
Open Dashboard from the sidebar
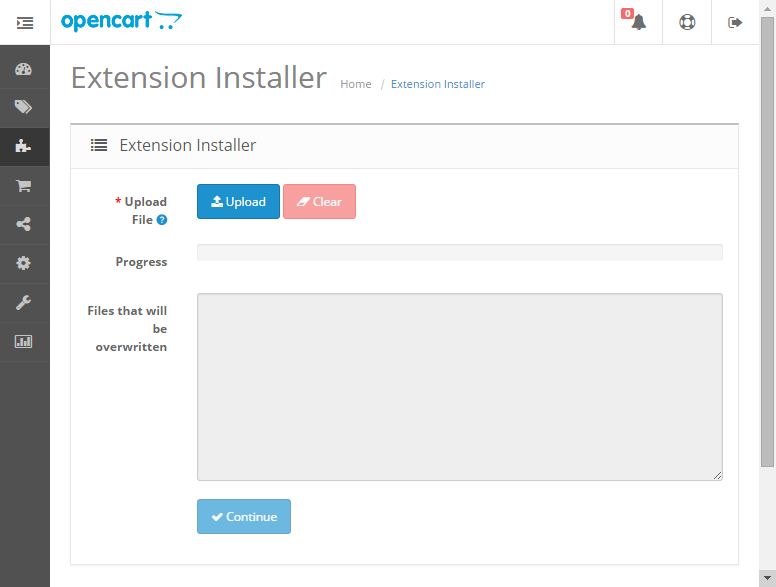pyautogui.click(x=23, y=69)
